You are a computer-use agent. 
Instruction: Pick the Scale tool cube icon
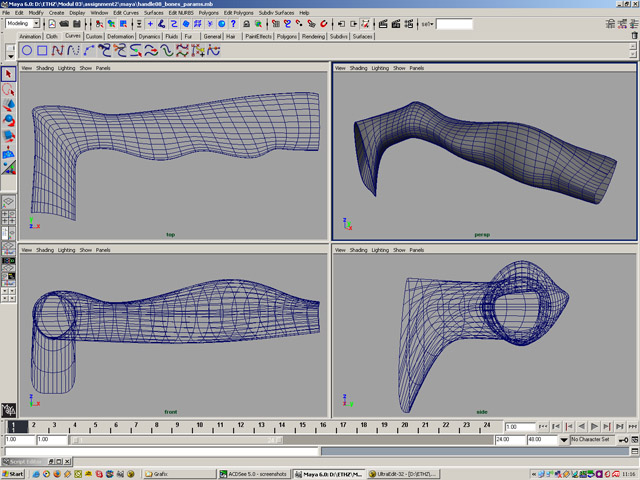9,136
